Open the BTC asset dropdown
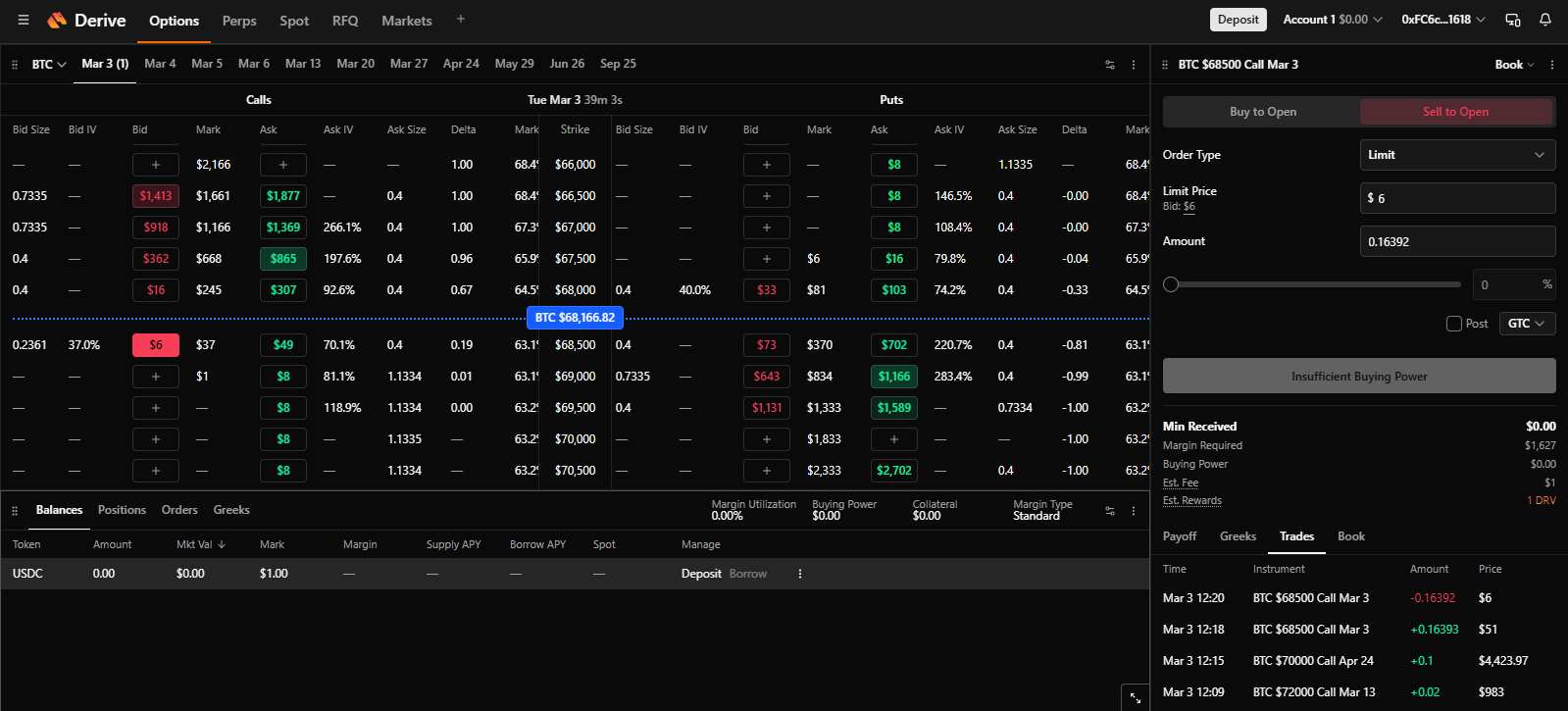 pyautogui.click(x=49, y=65)
